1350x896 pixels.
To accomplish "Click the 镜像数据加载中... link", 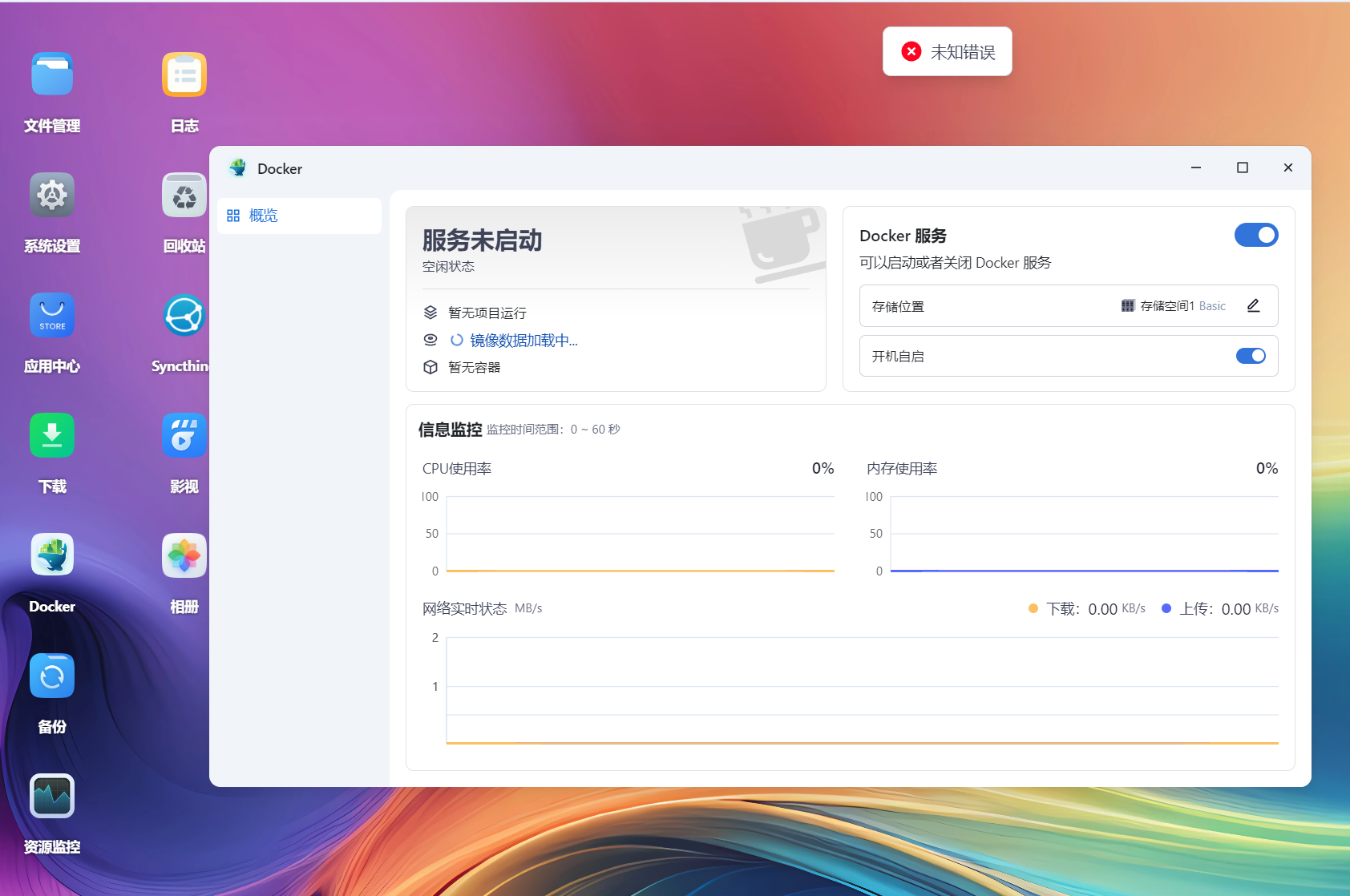I will tap(523, 341).
